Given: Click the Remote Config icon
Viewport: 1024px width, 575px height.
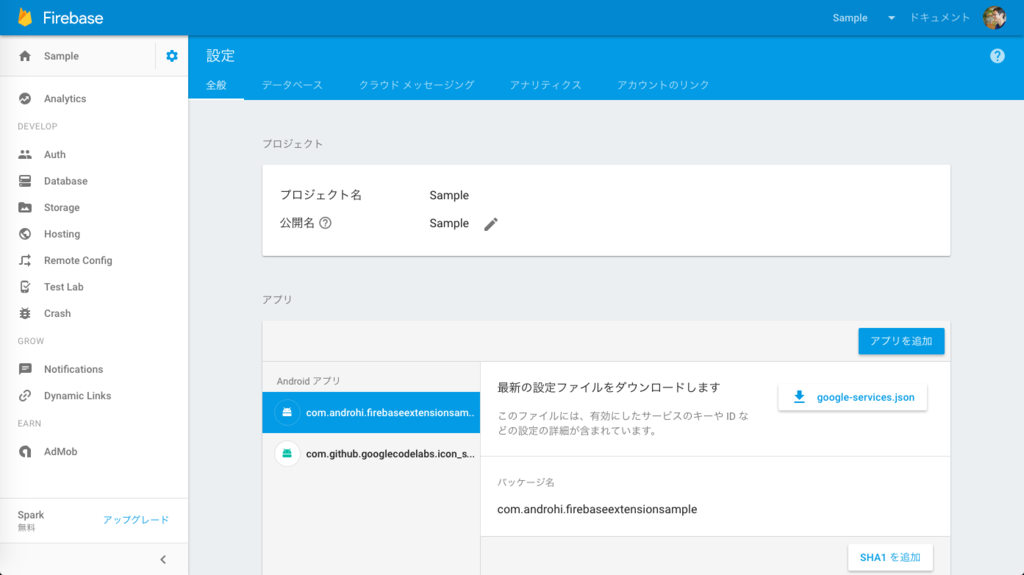Looking at the screenshot, I should pyautogui.click(x=25, y=261).
